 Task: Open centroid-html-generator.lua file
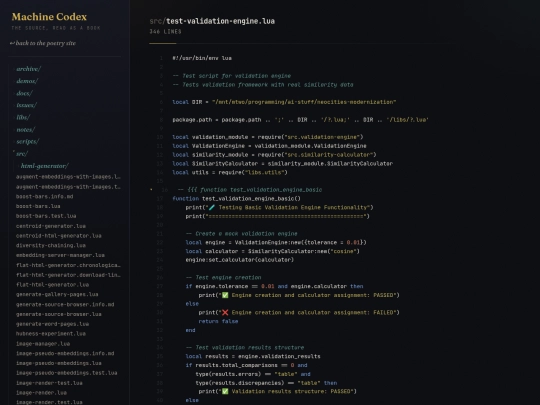click(59, 236)
